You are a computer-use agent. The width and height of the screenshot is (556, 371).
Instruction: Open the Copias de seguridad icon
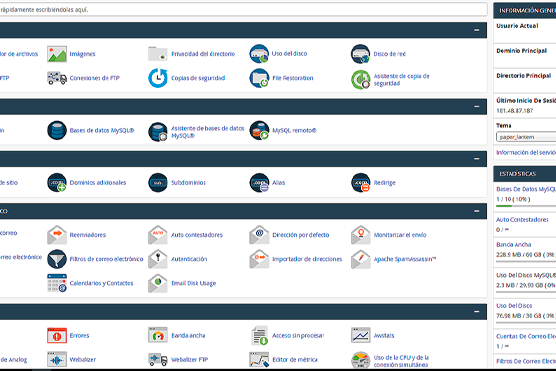pos(158,78)
